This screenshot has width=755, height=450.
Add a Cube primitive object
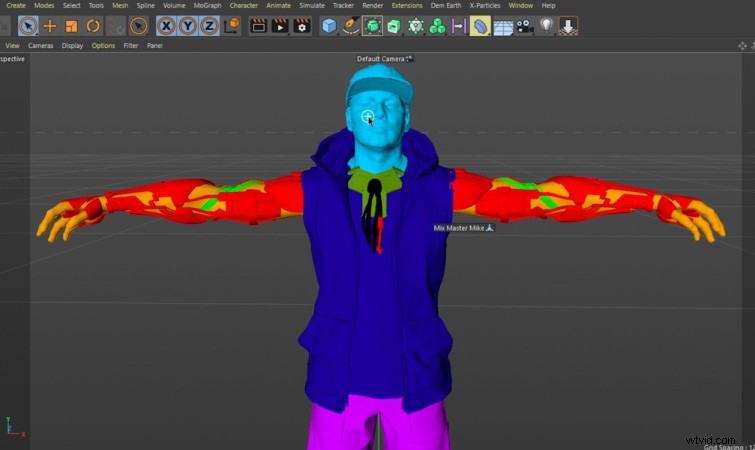pos(329,26)
